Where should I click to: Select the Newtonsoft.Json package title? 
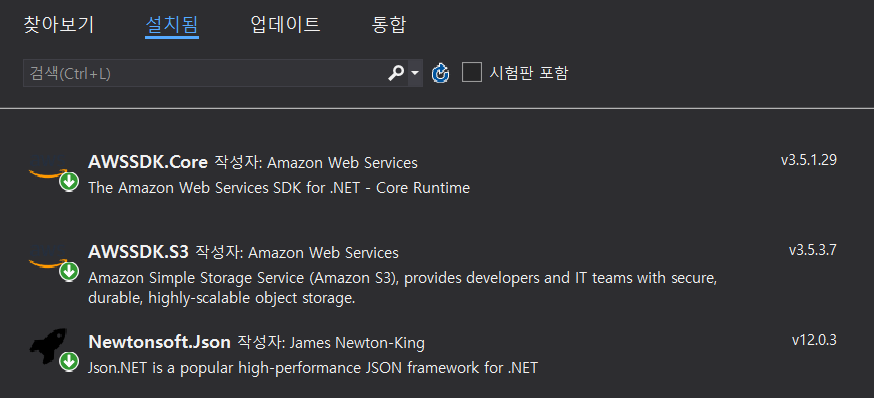point(159,342)
